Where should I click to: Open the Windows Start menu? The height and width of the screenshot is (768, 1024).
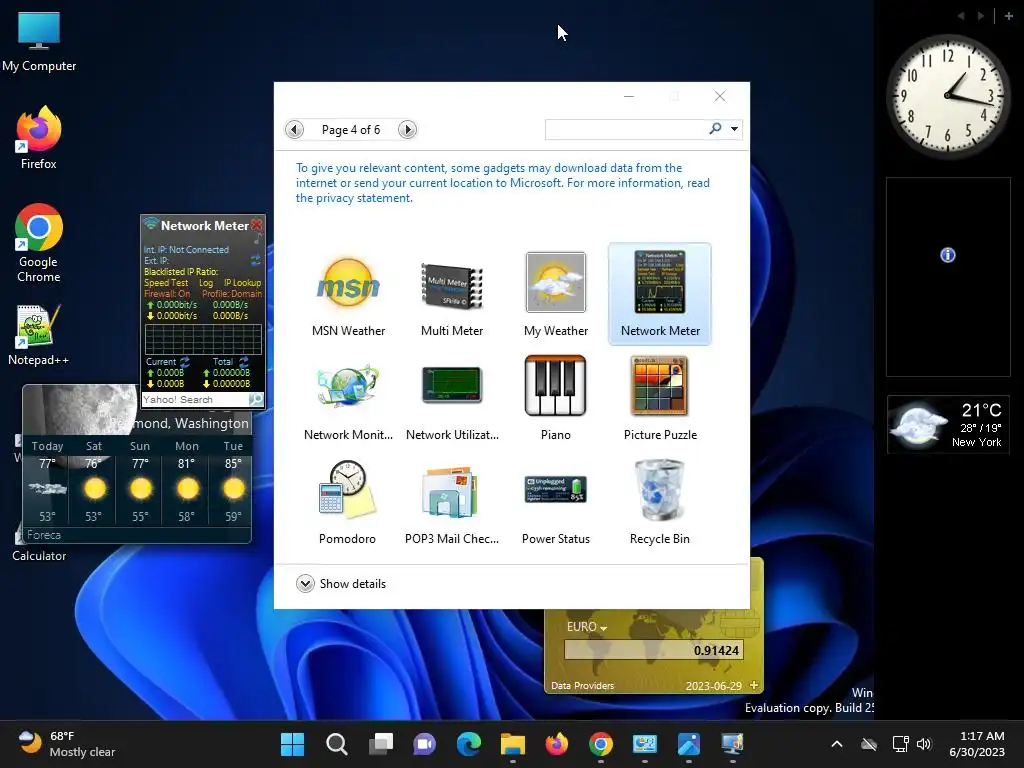click(292, 744)
